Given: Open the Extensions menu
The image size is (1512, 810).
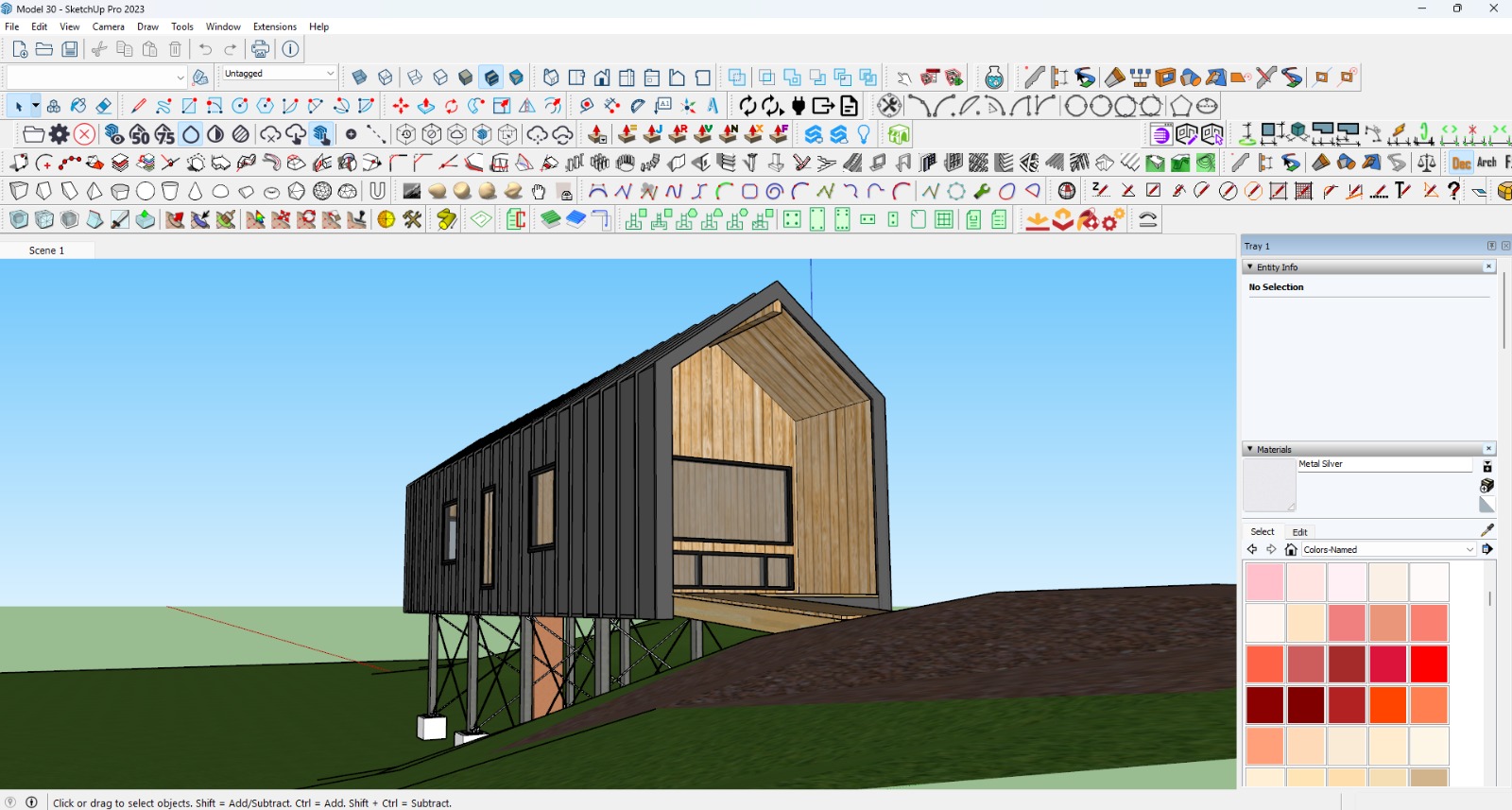Looking at the screenshot, I should click(275, 26).
